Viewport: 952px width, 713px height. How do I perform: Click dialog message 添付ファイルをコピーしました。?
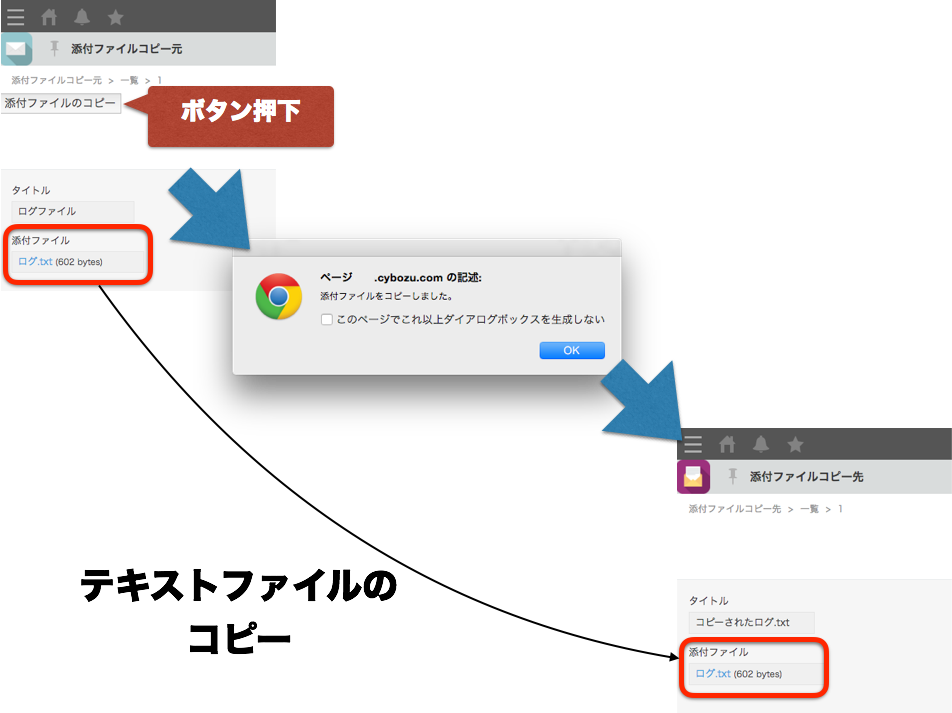pos(386,296)
